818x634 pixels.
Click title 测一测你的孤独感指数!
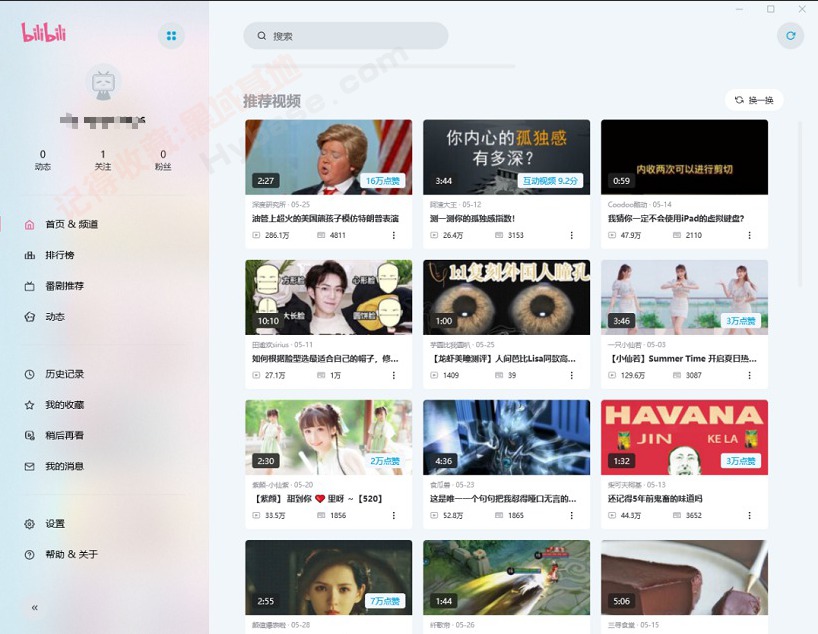(473, 219)
